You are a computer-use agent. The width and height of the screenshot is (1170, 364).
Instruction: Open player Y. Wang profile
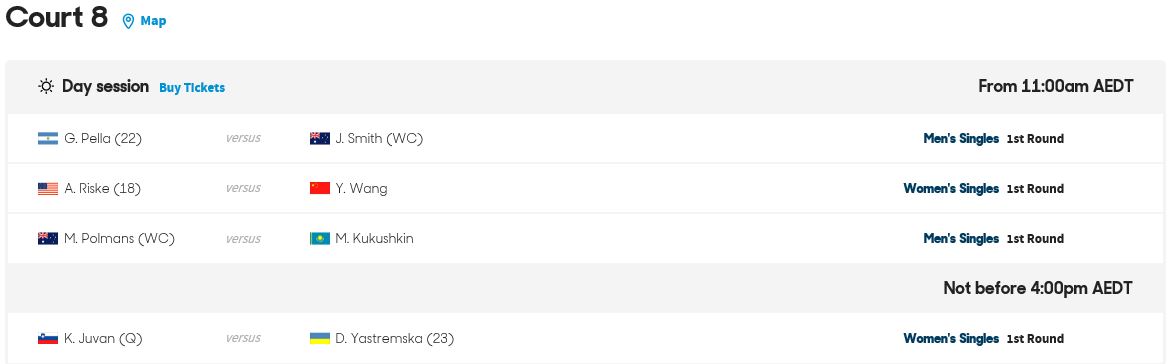click(x=361, y=189)
